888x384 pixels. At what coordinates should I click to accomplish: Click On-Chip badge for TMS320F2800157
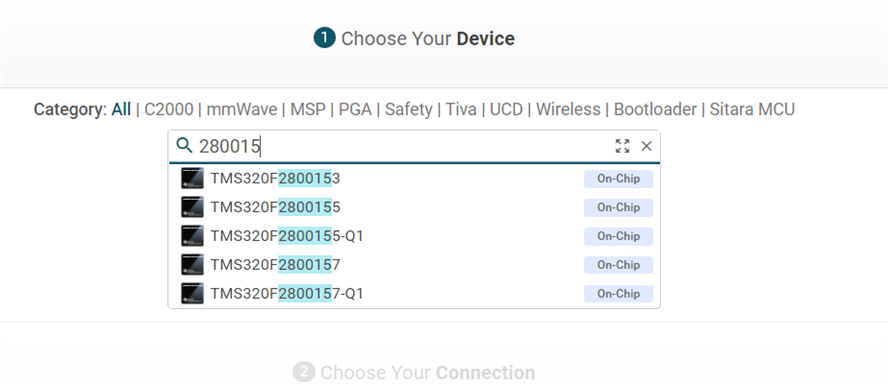(x=618, y=264)
